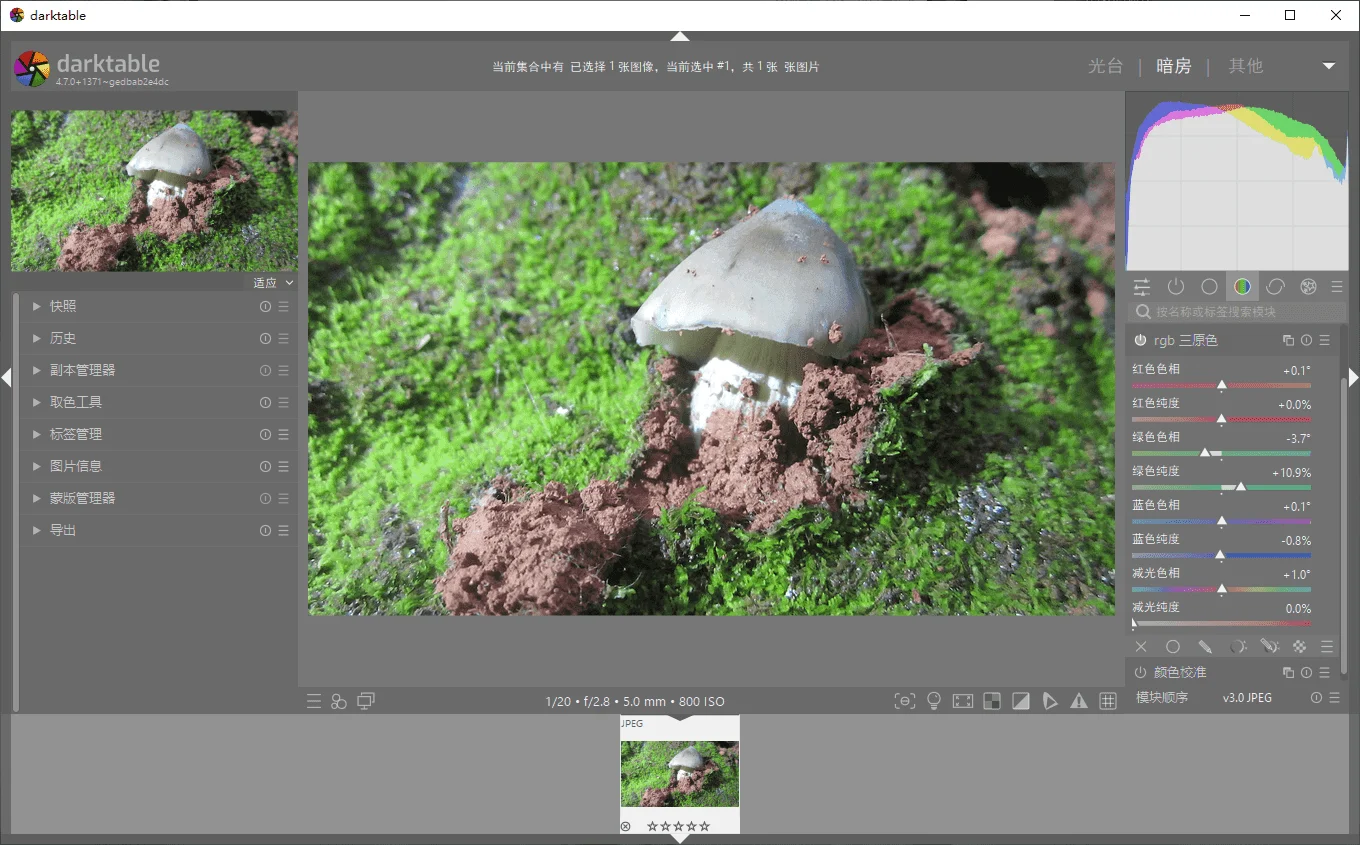This screenshot has width=1360, height=845.
Task: Enable the drawn mask pencil icon
Action: [1206, 646]
